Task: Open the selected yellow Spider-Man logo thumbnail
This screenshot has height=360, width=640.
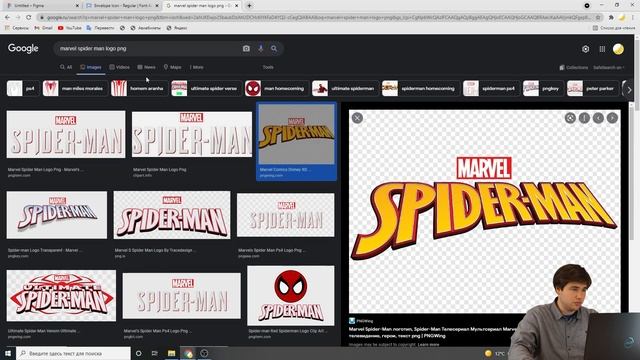Action: [x=296, y=134]
